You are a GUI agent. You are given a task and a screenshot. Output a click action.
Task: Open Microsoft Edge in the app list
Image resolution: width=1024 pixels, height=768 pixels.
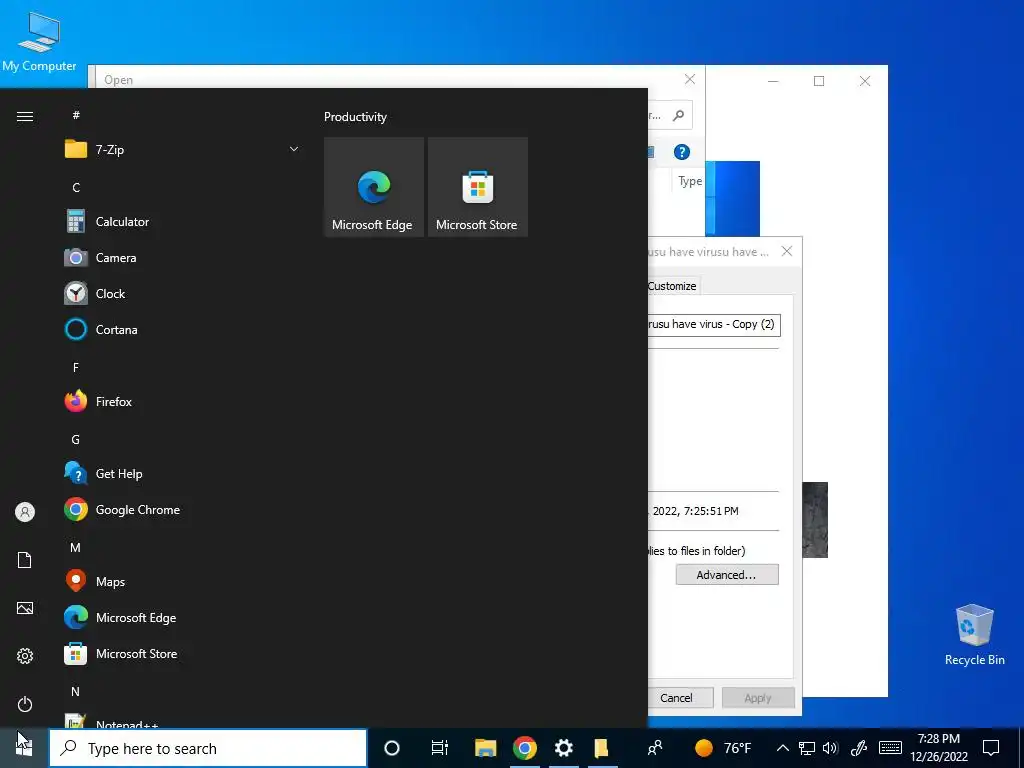click(182, 617)
